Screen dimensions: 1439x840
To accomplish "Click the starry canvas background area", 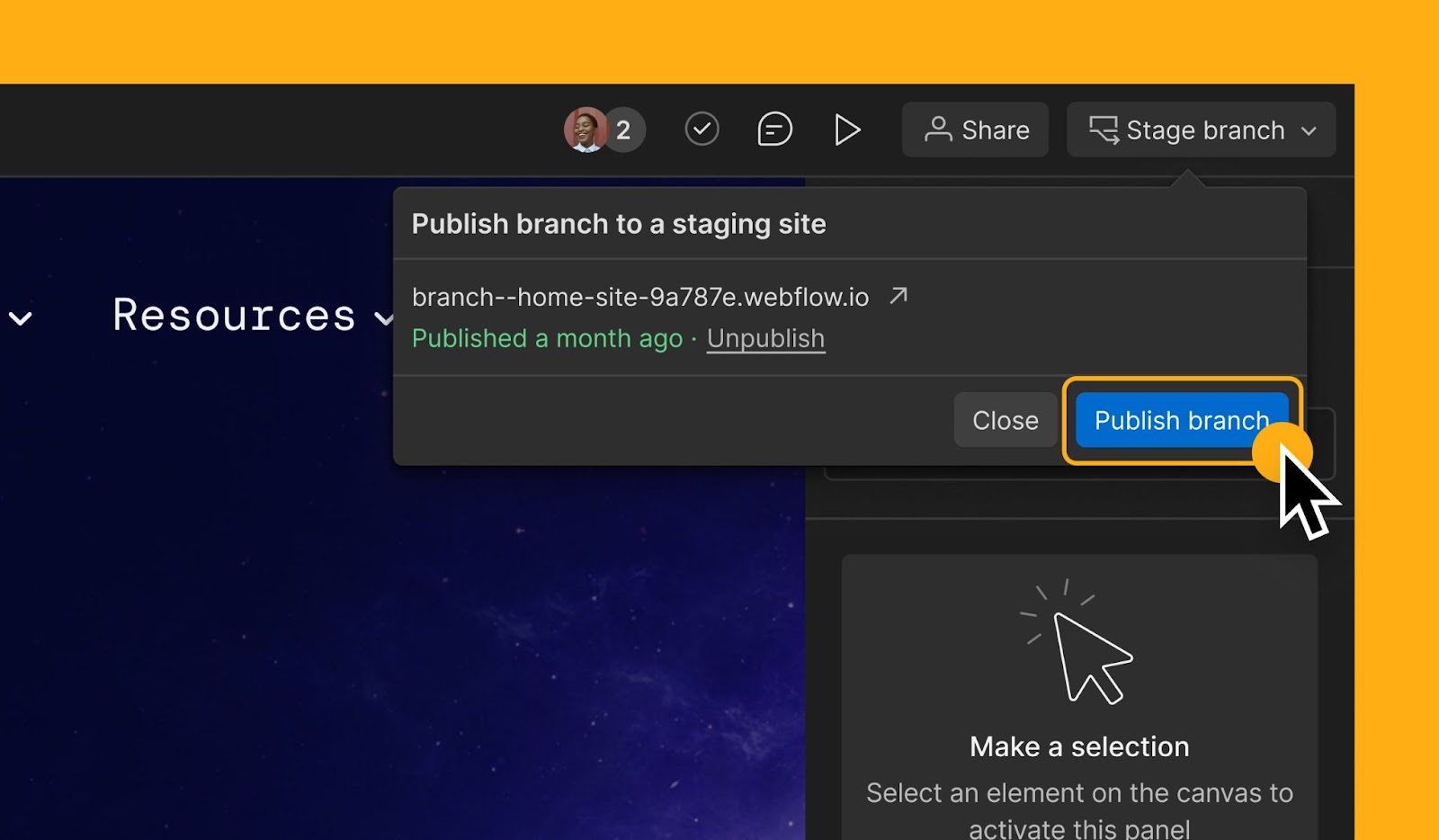I will click(405, 630).
